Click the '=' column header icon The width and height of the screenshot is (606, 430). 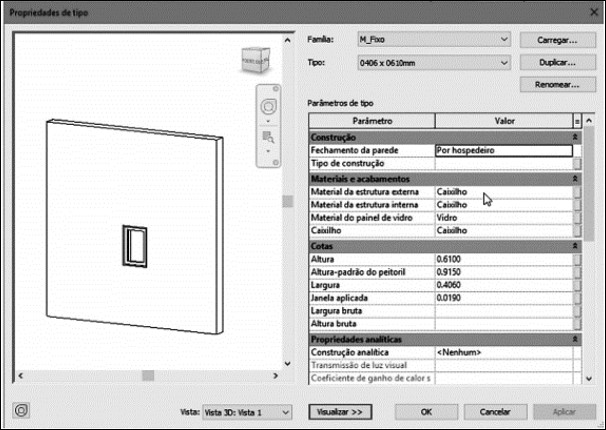pos(577,120)
